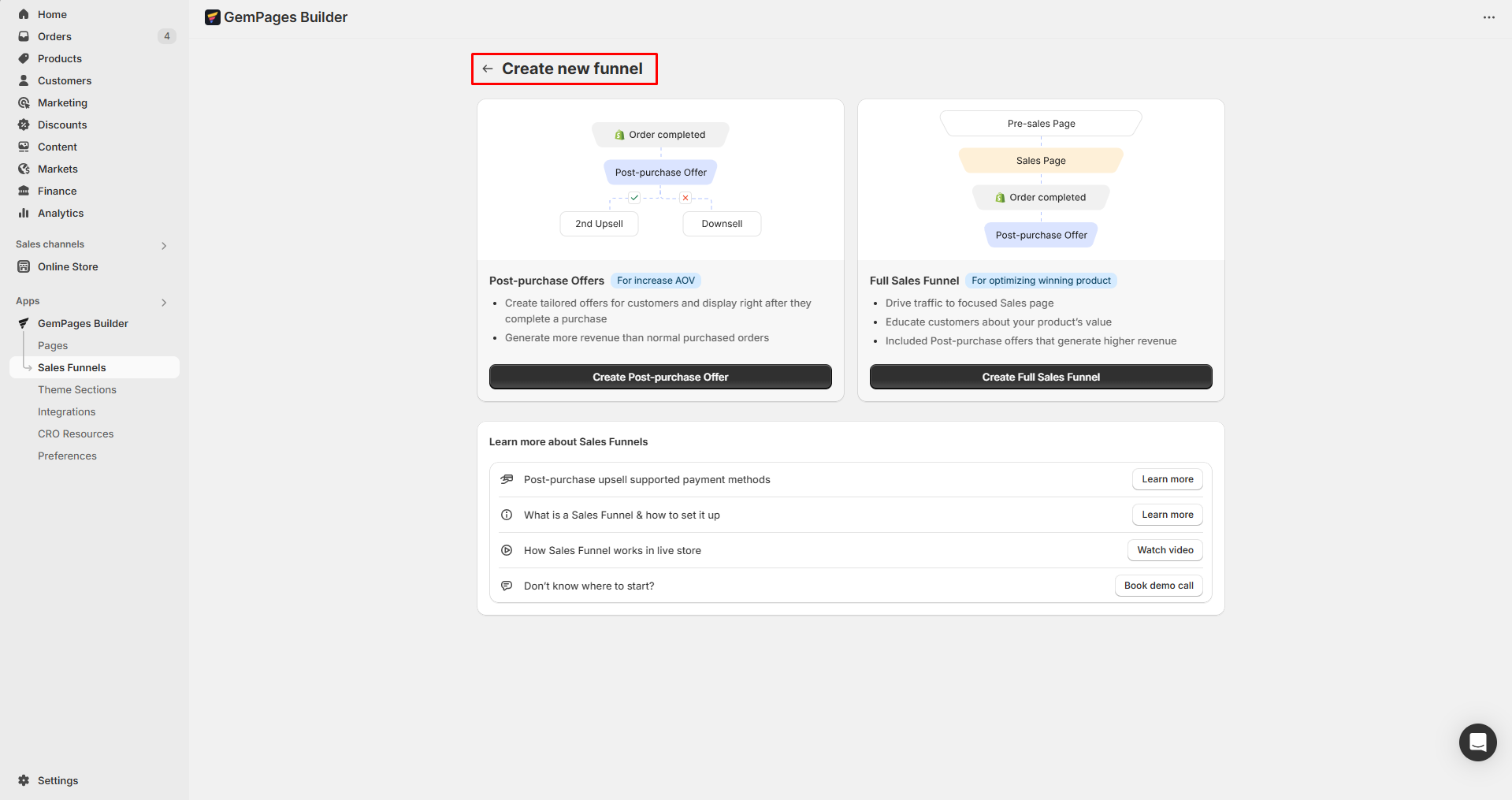This screenshot has height=800, width=1512.
Task: Open the chat support bubble
Action: (1477, 742)
